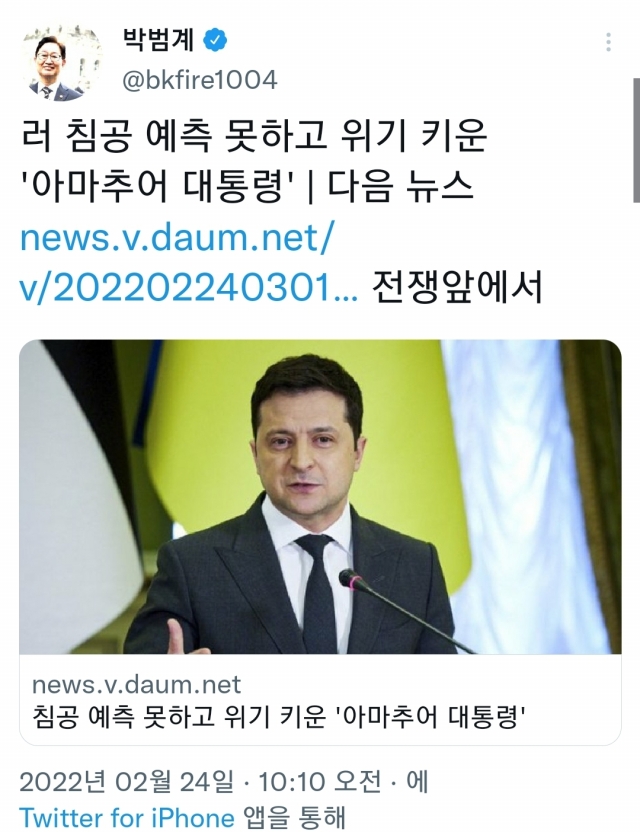The width and height of the screenshot is (640, 832).
Task: Click the display name 박범계
Action: click(x=158, y=39)
